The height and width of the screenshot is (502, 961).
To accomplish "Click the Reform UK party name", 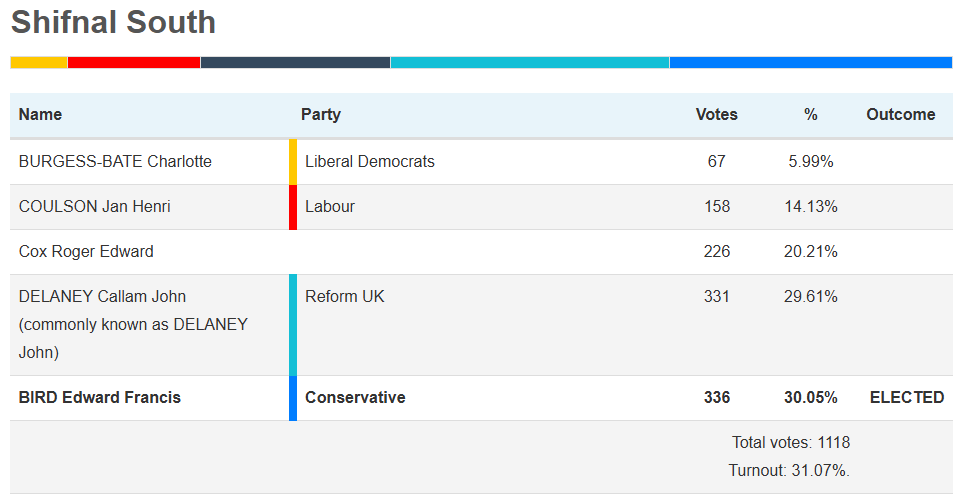I will [x=344, y=297].
